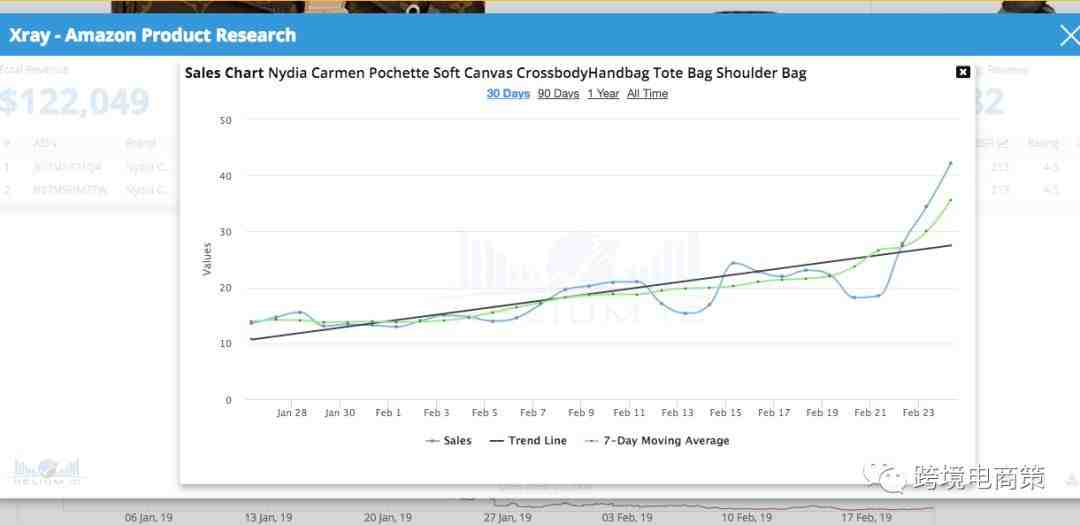The width and height of the screenshot is (1080, 525).
Task: Click the Feb 15 x-axis label
Action: pos(725,413)
